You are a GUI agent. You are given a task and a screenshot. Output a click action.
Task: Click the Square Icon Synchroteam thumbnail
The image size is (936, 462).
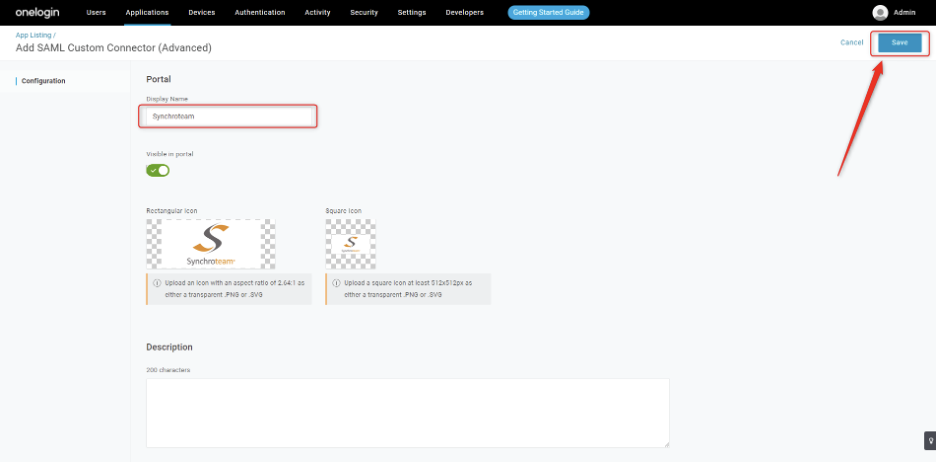pos(350,244)
